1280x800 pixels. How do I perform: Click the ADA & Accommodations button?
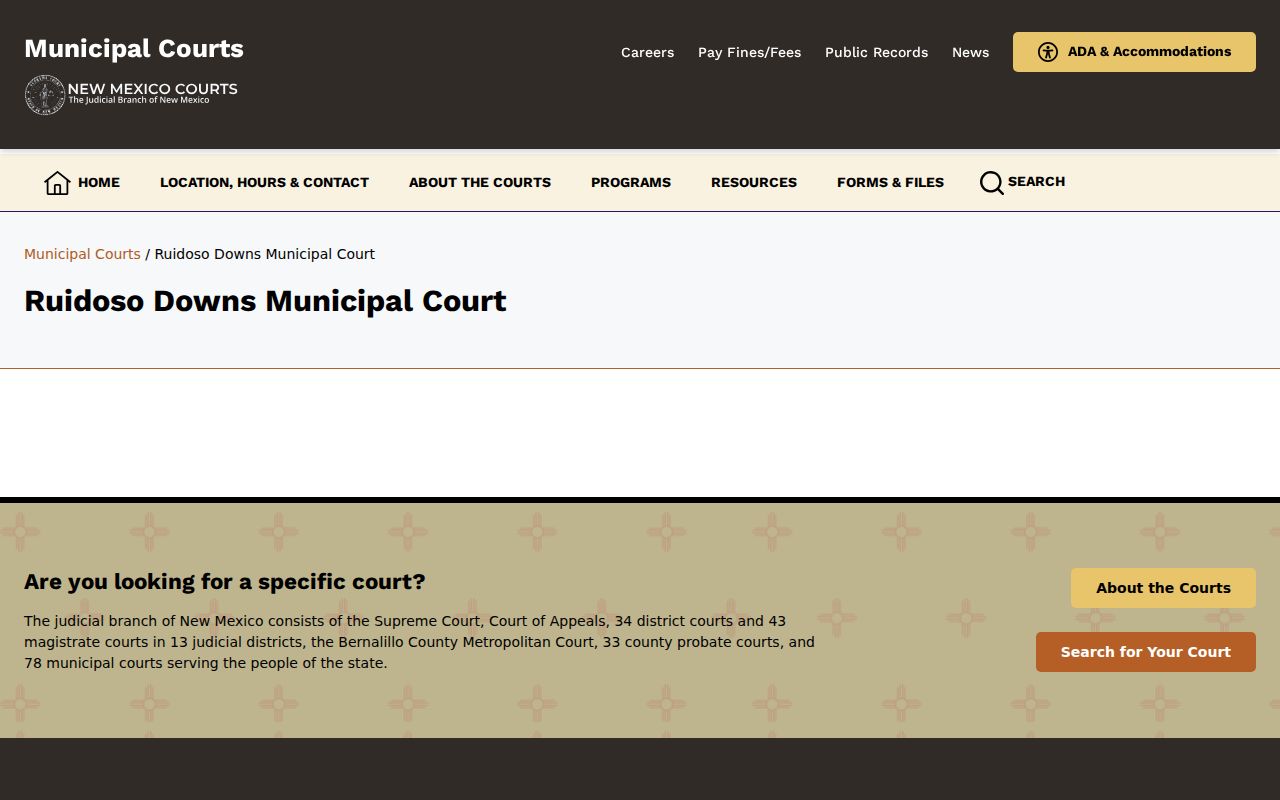pos(1134,52)
